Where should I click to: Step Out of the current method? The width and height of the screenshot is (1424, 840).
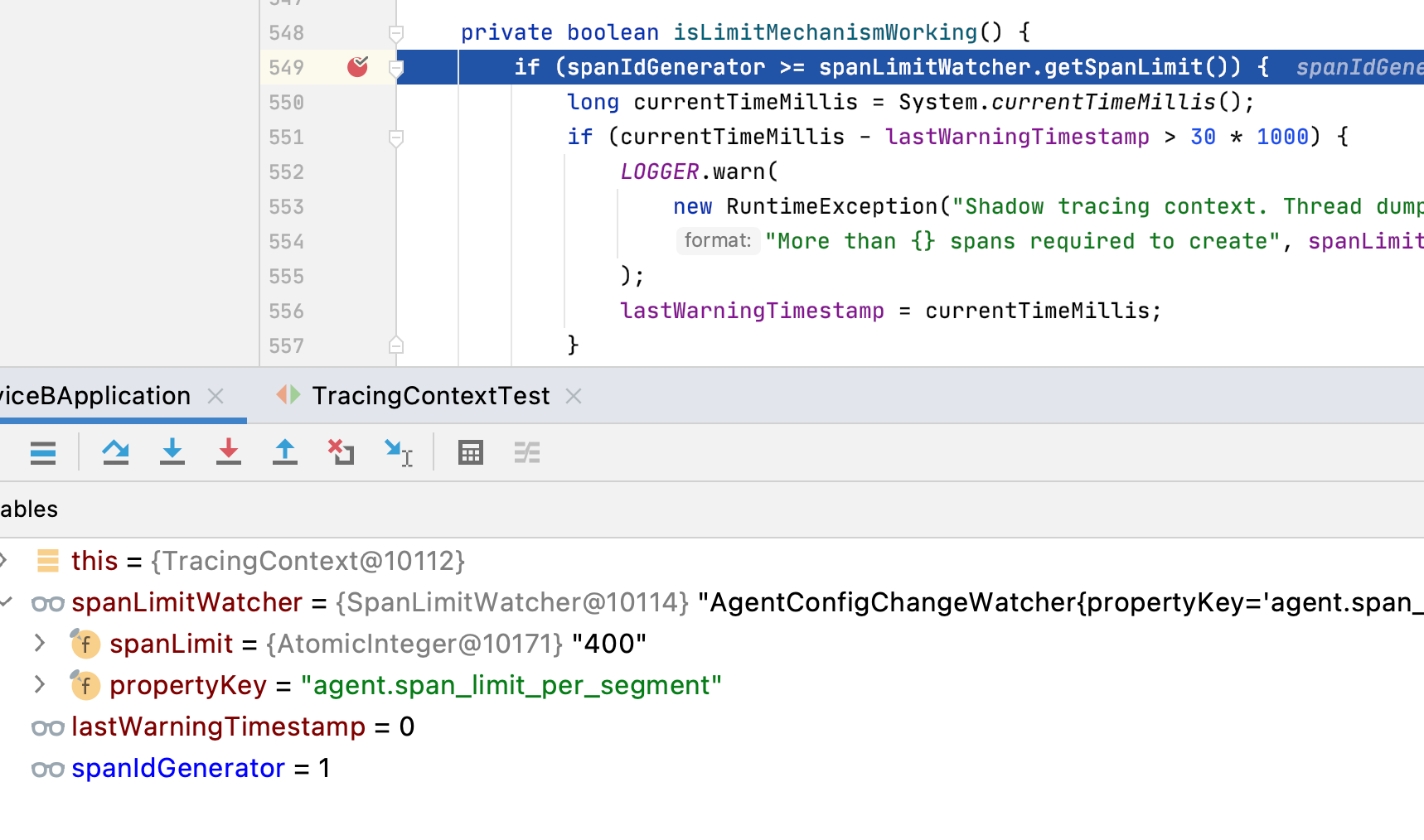[x=284, y=452]
